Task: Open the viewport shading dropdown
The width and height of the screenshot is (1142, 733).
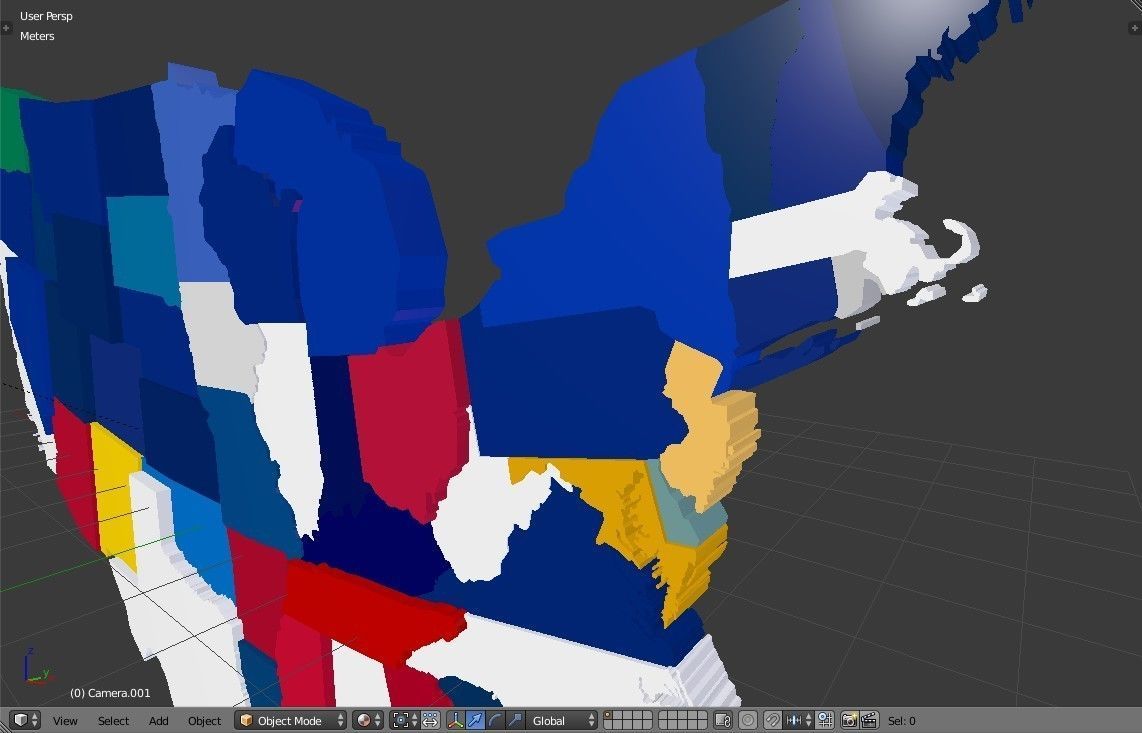Action: (367, 721)
